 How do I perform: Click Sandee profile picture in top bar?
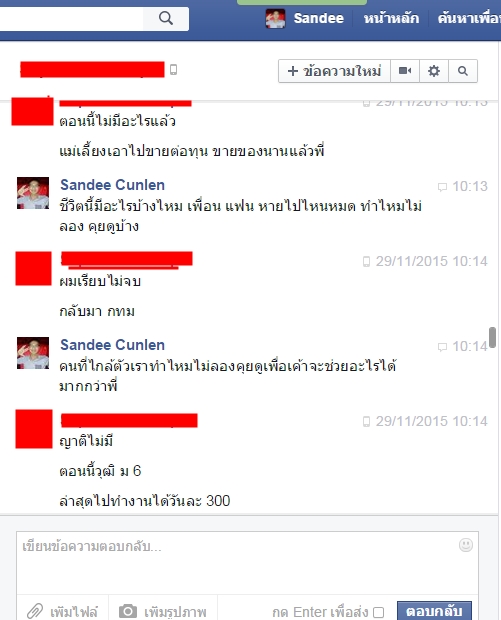(x=275, y=19)
